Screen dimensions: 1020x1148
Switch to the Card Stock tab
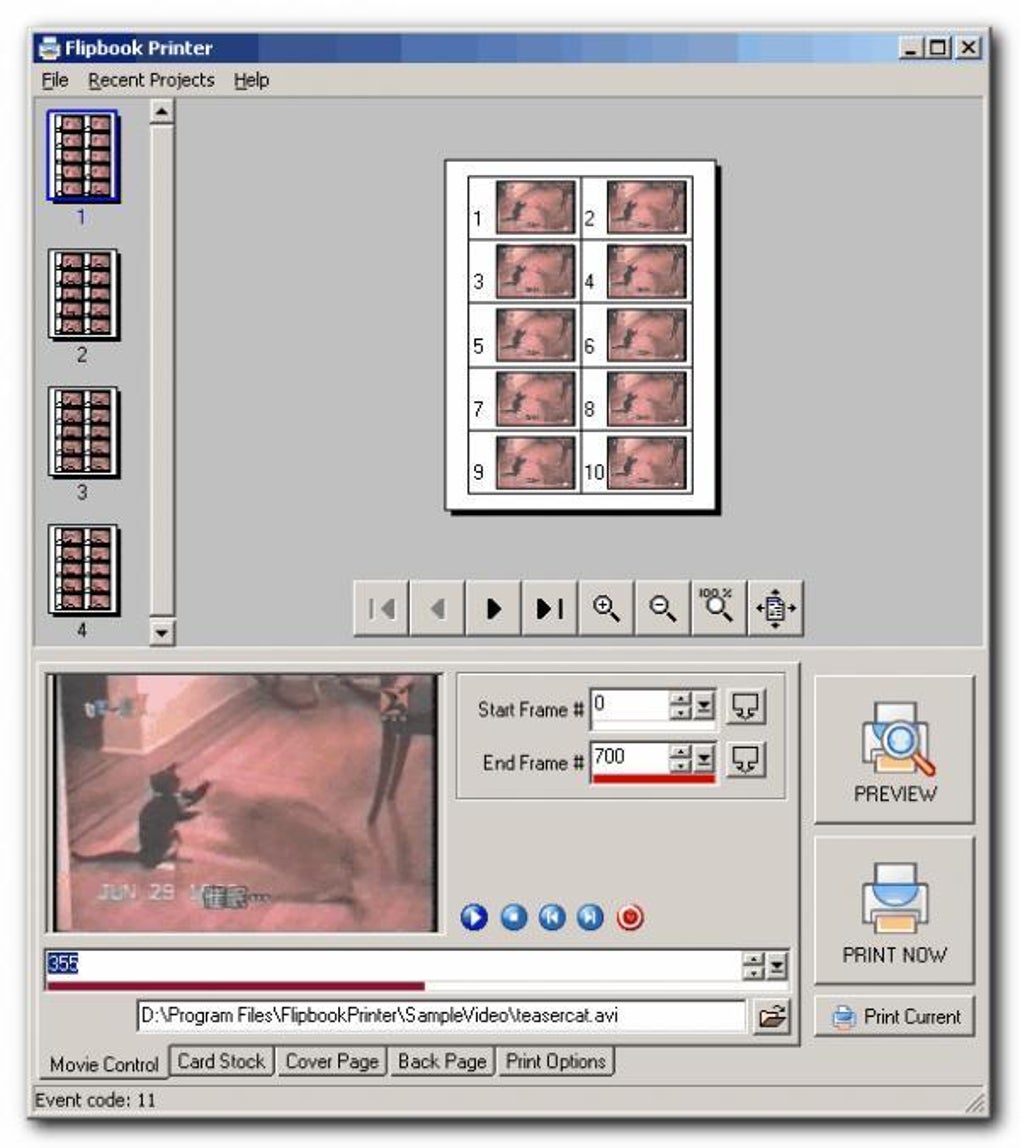coord(221,1061)
